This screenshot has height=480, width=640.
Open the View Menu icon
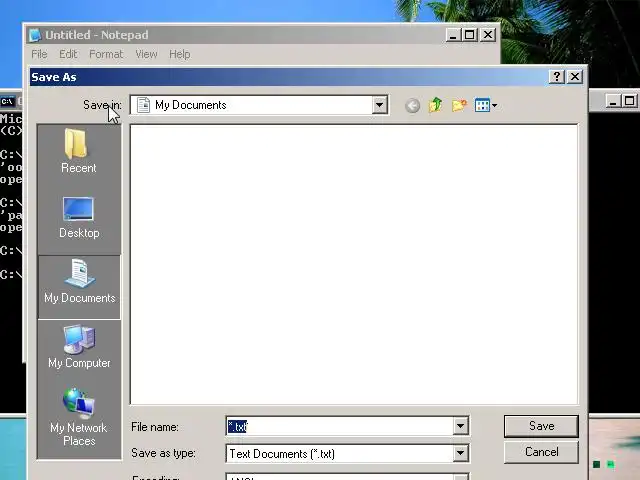(482, 105)
